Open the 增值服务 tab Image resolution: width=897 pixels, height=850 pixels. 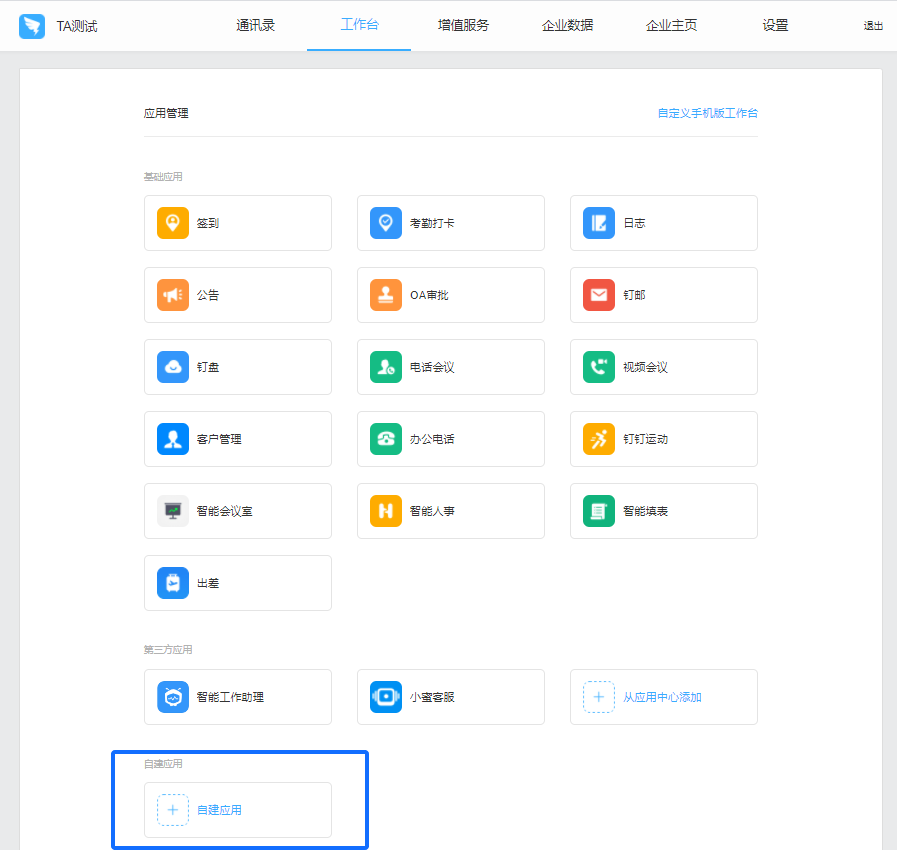tap(463, 25)
